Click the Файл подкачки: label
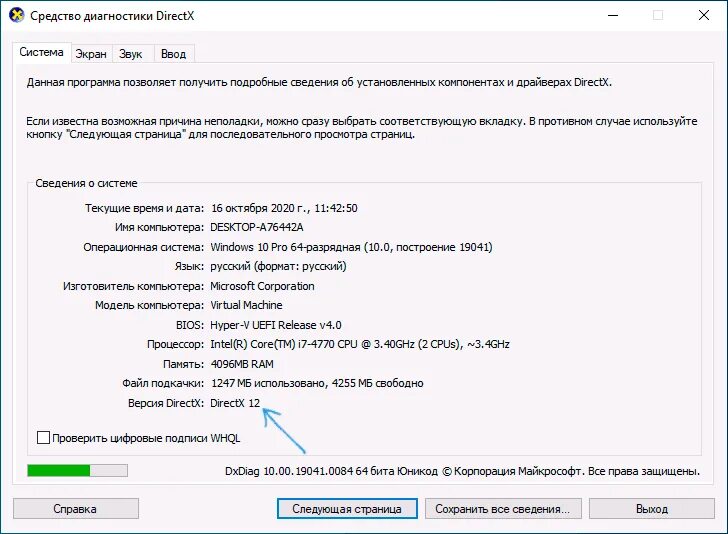 tap(163, 383)
